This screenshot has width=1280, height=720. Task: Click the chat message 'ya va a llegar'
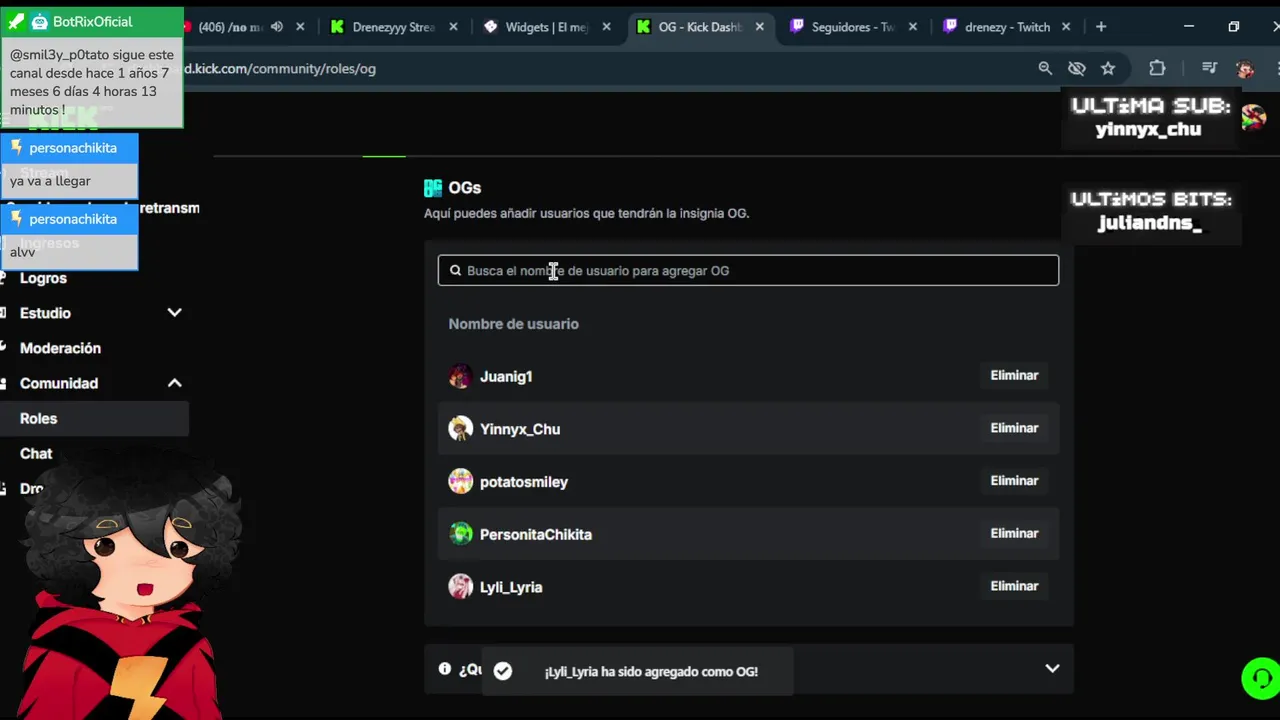click(50, 181)
